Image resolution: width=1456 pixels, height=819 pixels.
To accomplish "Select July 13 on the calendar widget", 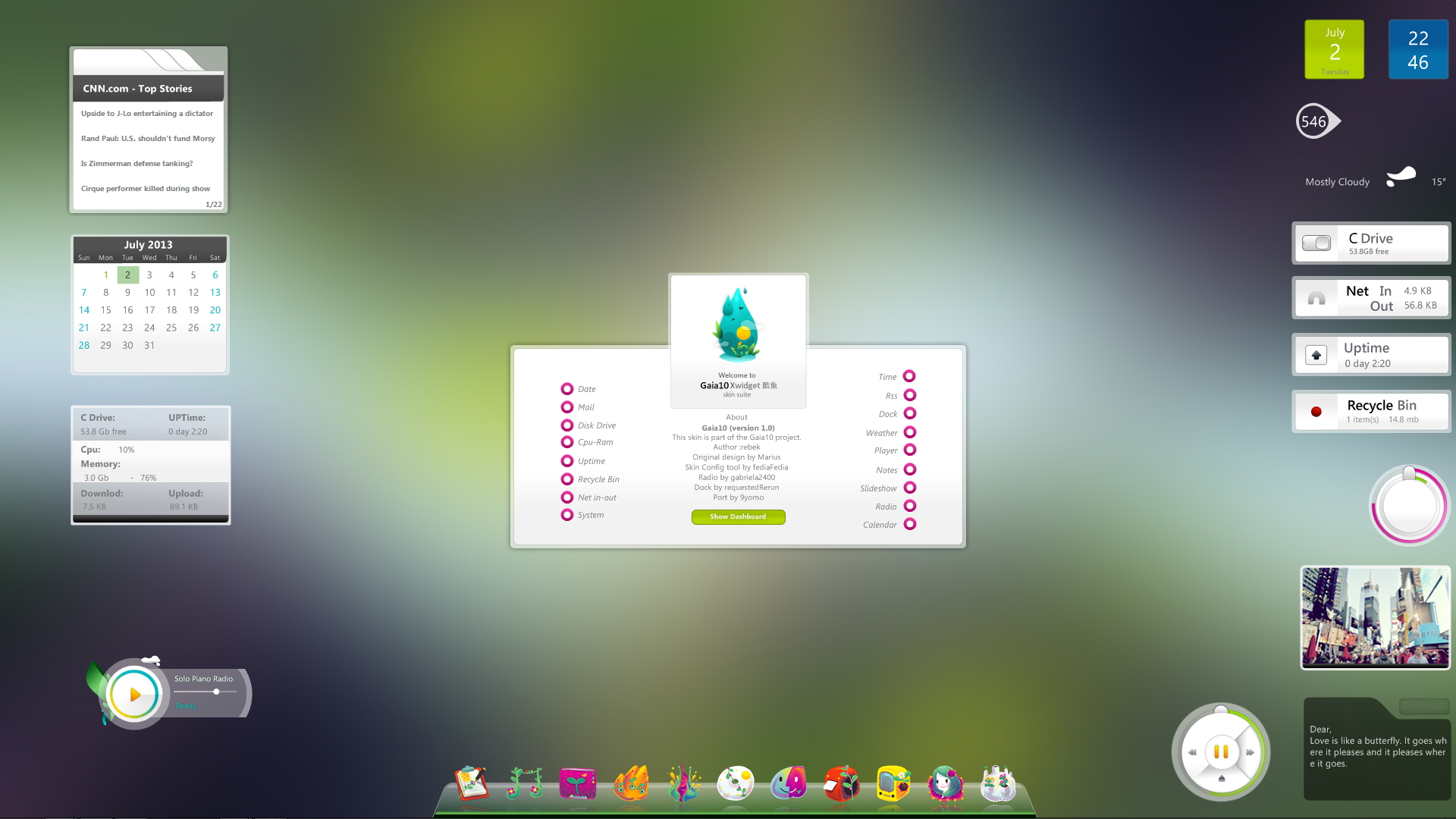I will click(214, 292).
